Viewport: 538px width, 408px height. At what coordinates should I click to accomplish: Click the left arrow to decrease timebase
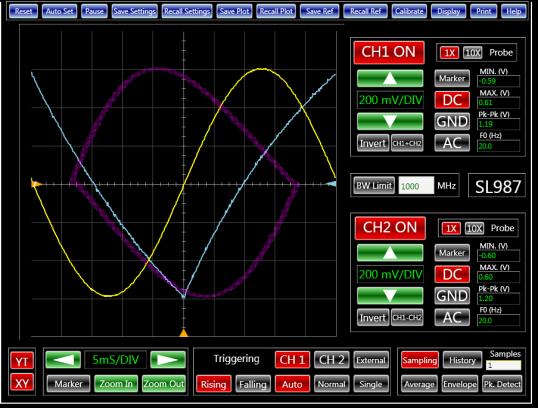pyautogui.click(x=63, y=360)
